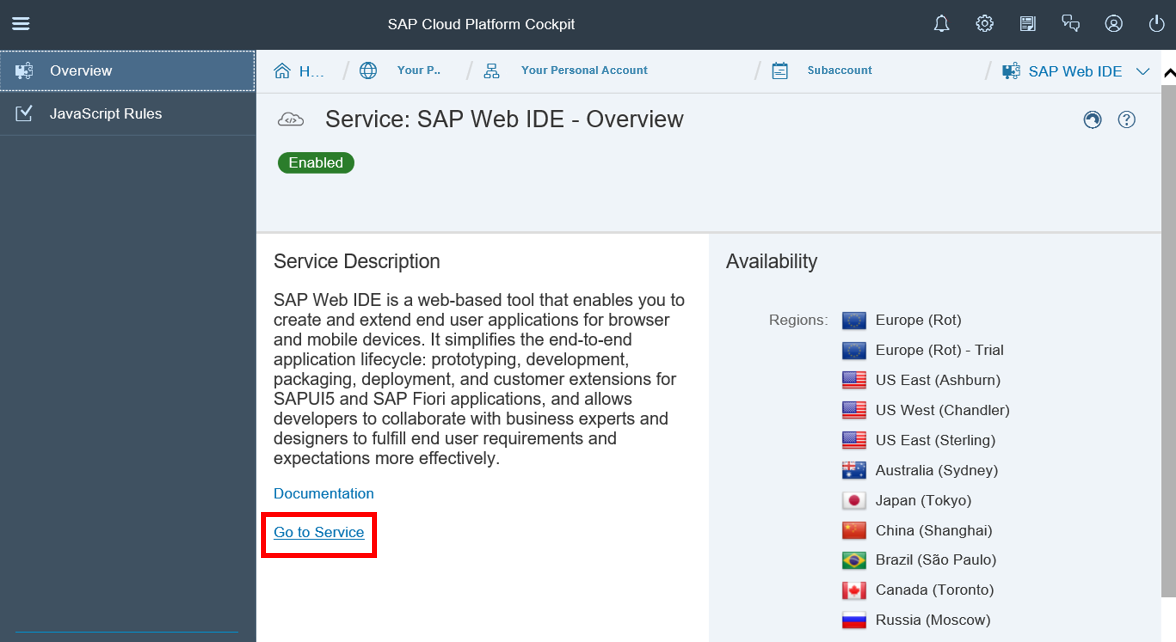Click the Japan flag icon
Image resolution: width=1176 pixels, height=642 pixels.
(x=854, y=500)
